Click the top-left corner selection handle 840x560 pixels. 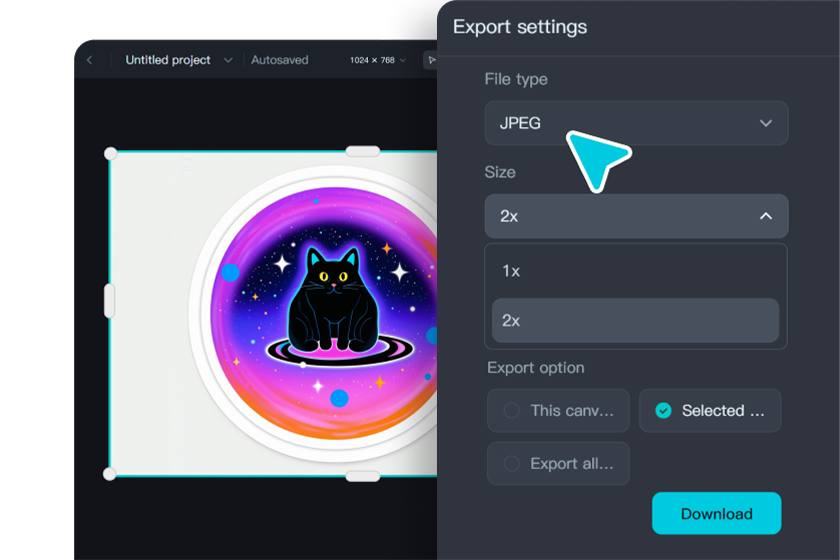tap(110, 154)
